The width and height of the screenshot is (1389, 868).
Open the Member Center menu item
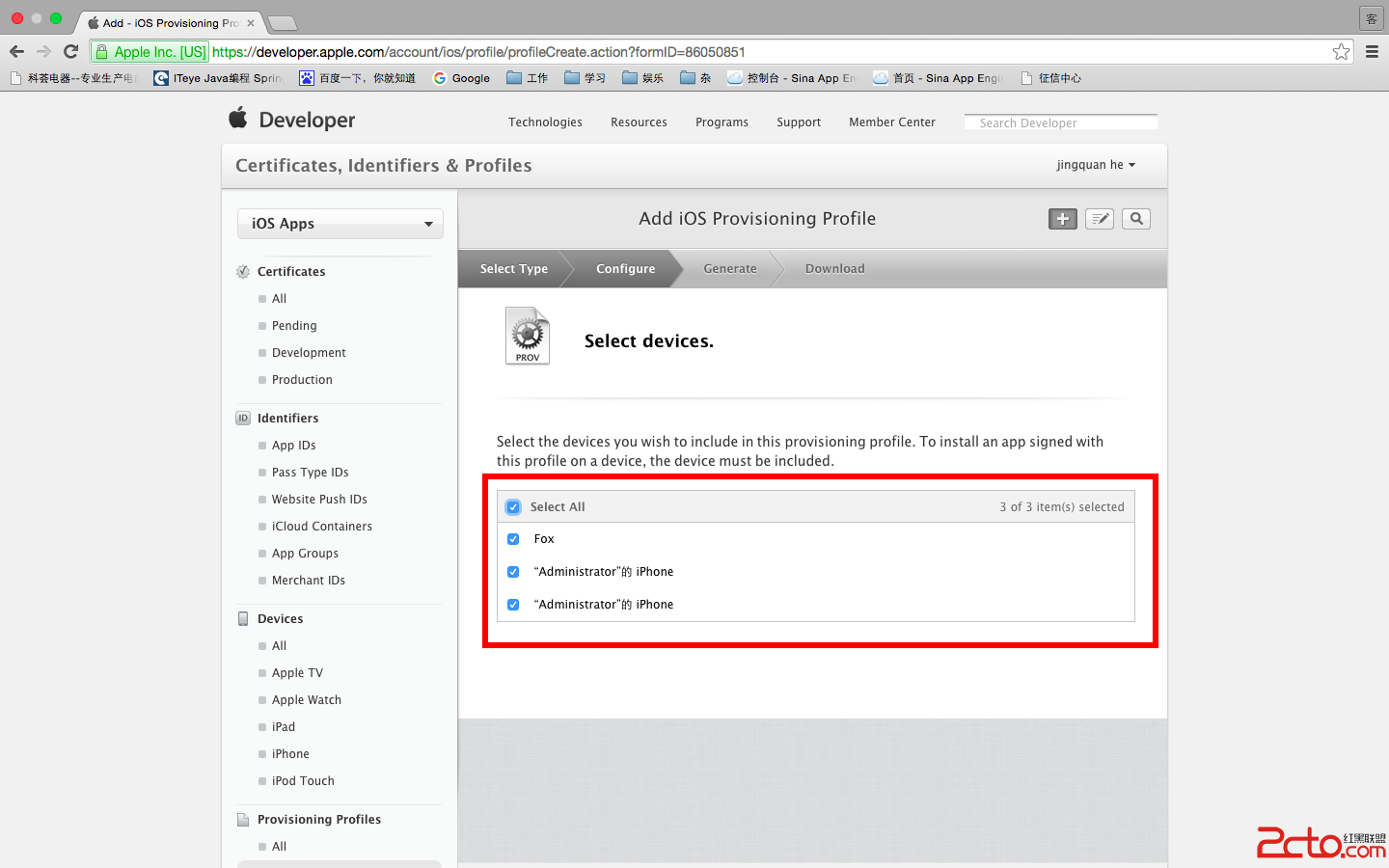coord(891,122)
